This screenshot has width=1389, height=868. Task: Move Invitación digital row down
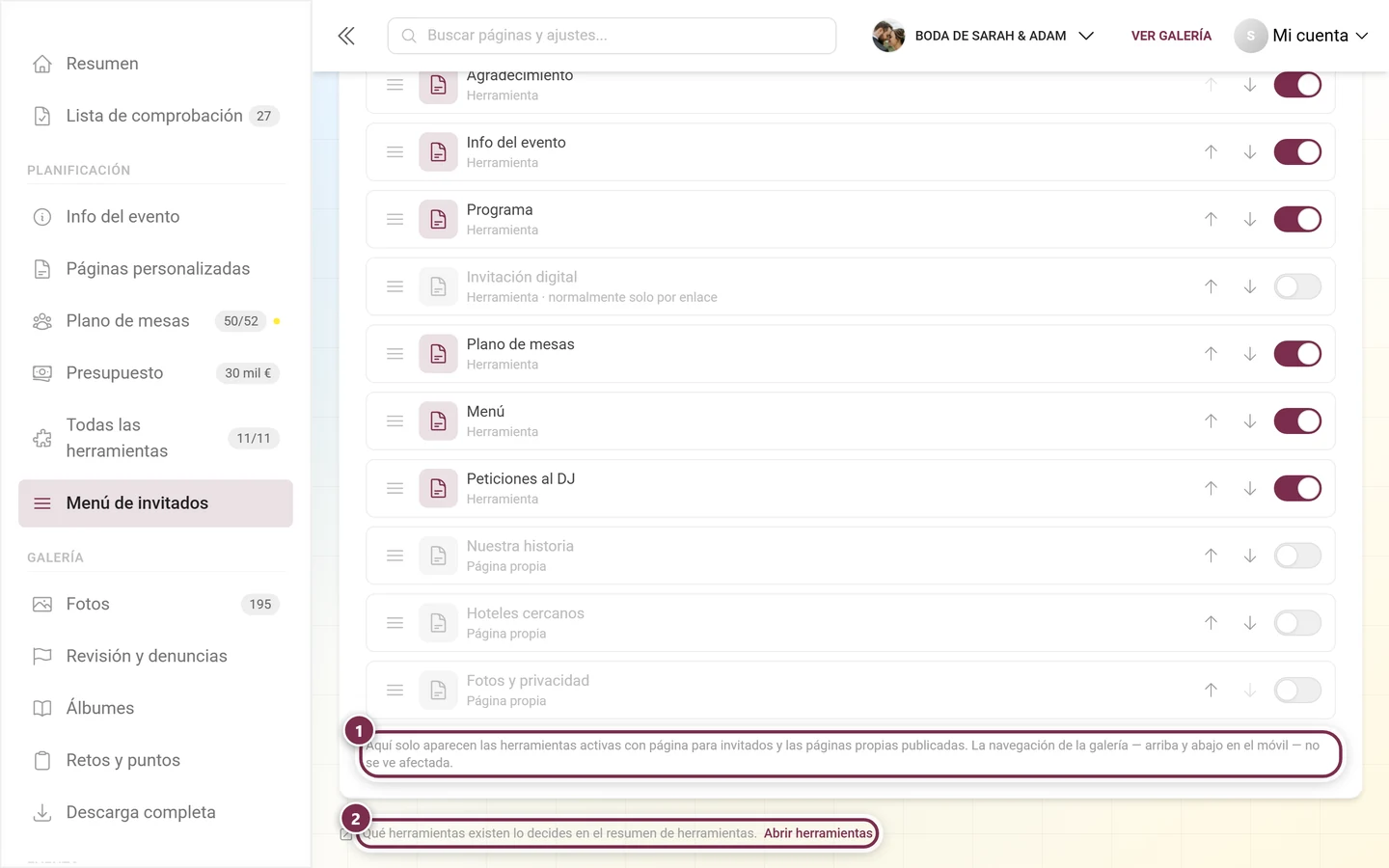click(x=1249, y=286)
